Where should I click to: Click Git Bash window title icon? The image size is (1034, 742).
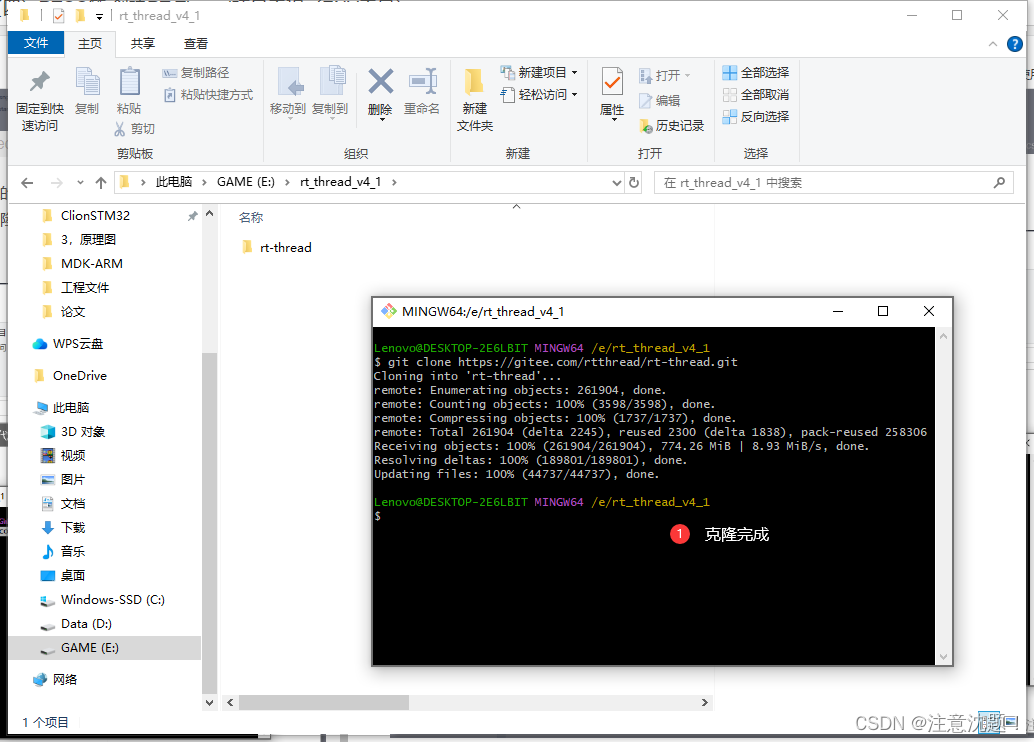[388, 311]
